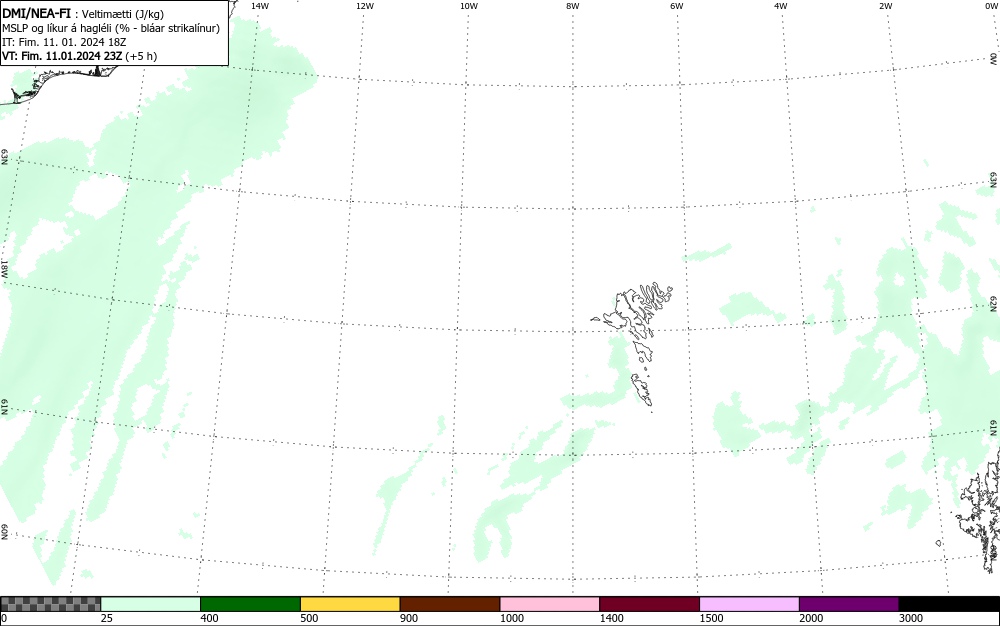The image size is (1000, 626).
Task: Click the brown 900–1000 legend swatch
Action: (450, 604)
